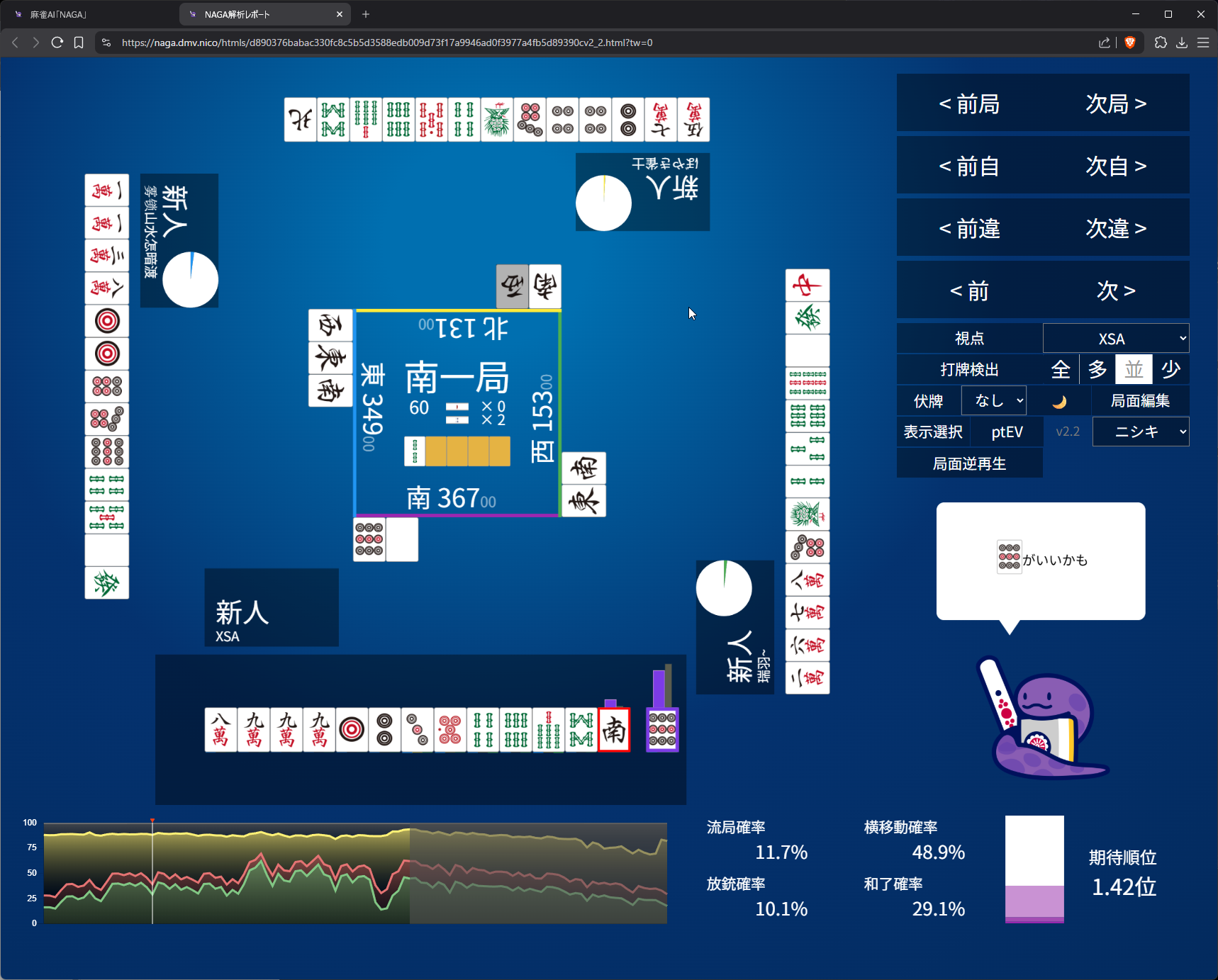Screen dimensions: 1218x980
Task: Set discard detection to 全
Action: pos(1061,369)
